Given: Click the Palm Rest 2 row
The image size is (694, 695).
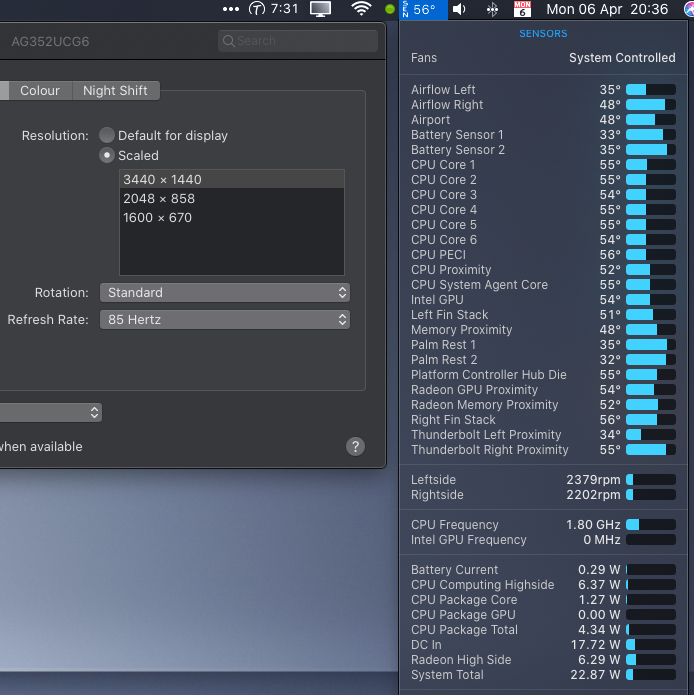Looking at the screenshot, I should point(543,359).
